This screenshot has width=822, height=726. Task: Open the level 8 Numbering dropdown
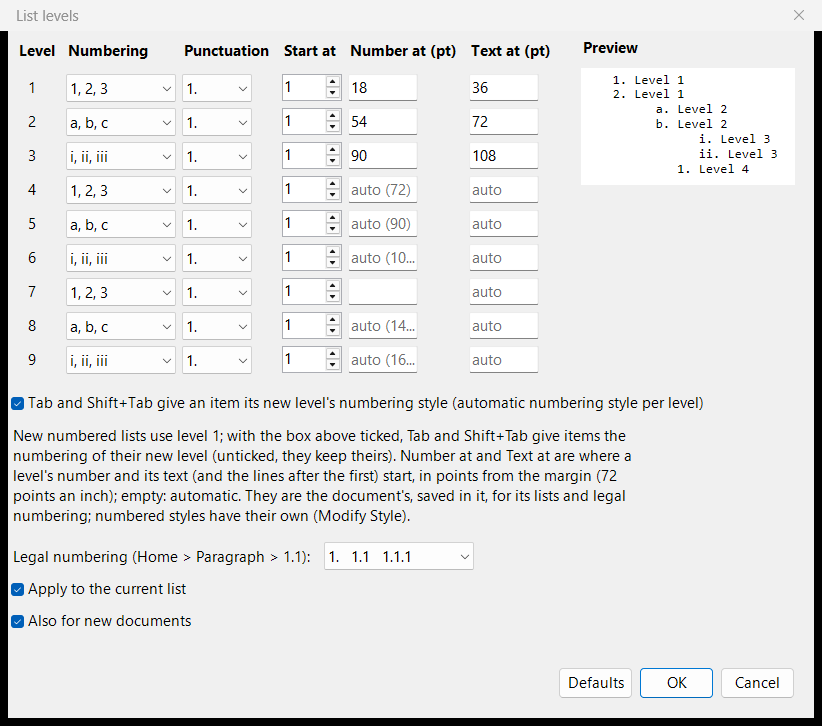(x=121, y=327)
